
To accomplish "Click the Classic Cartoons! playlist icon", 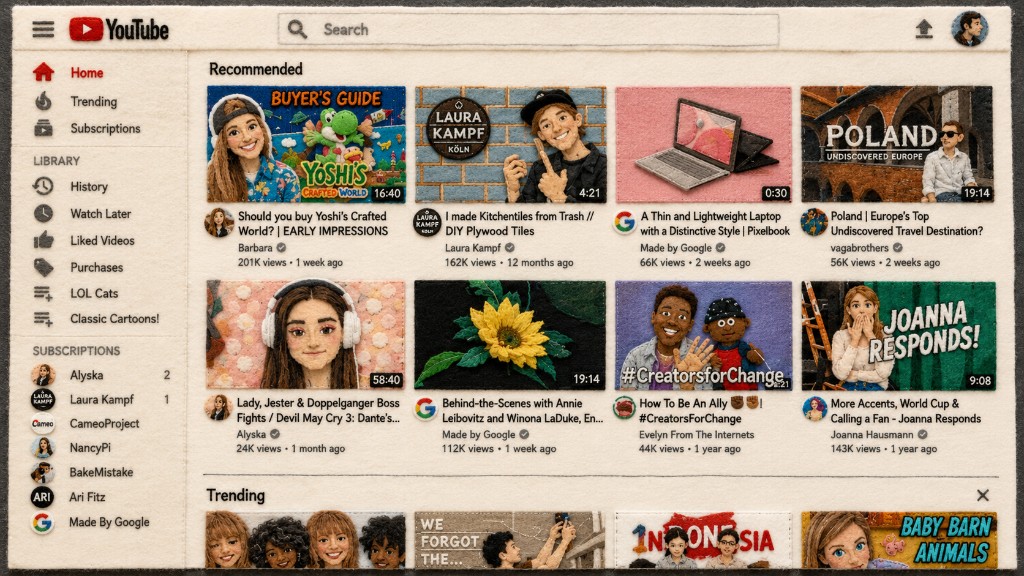I will click(x=43, y=319).
